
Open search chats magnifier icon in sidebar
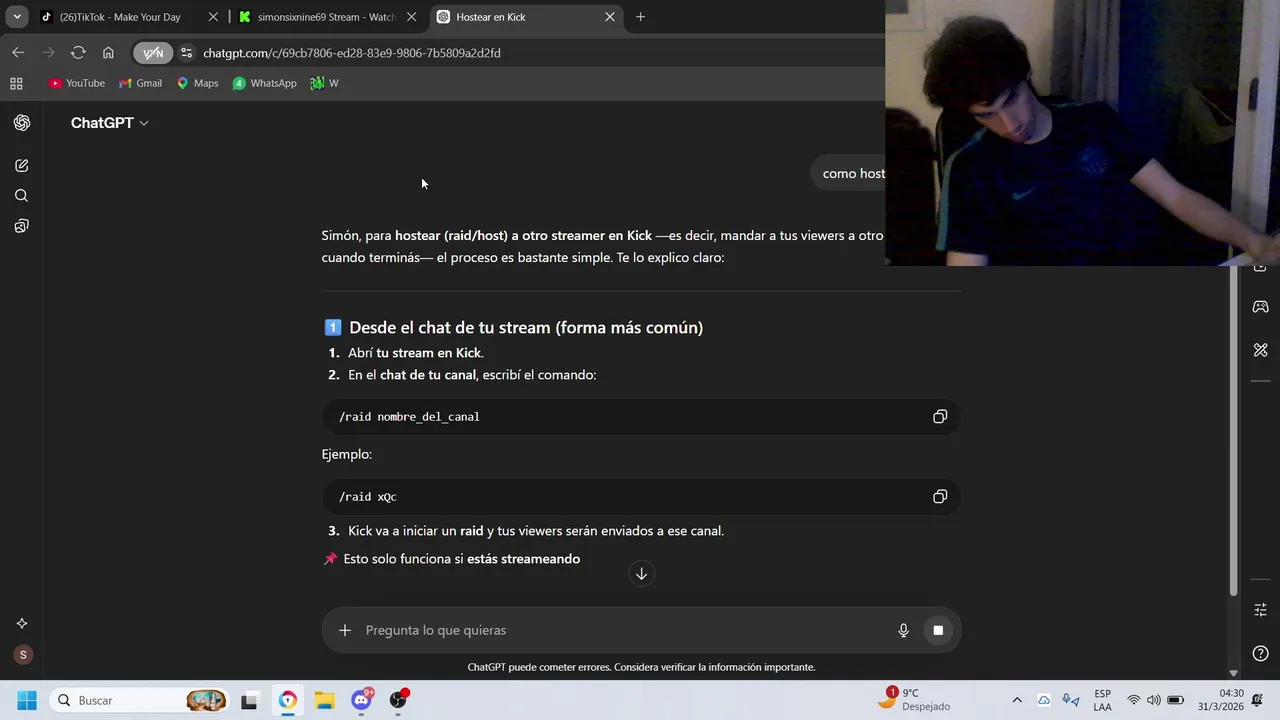pyautogui.click(x=22, y=195)
